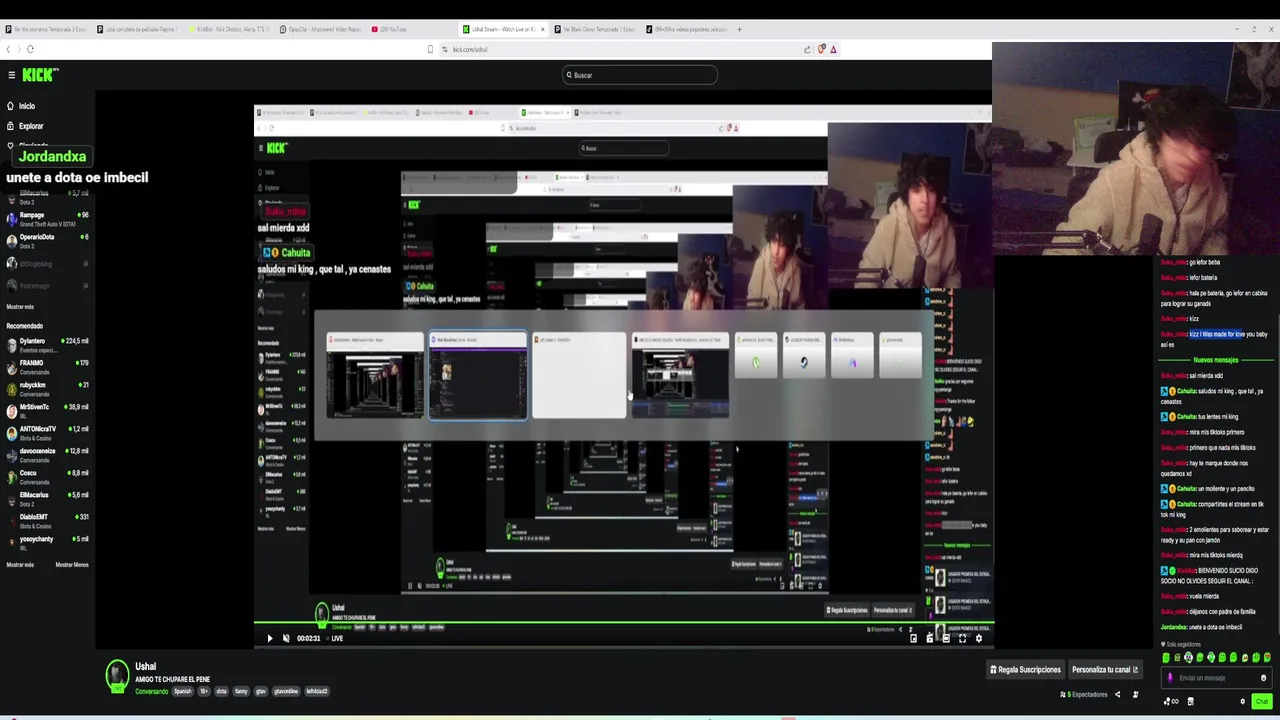Screen dimensions: 1280x720
Task: Click Jordandxa username in chat message
Action: point(1174,627)
